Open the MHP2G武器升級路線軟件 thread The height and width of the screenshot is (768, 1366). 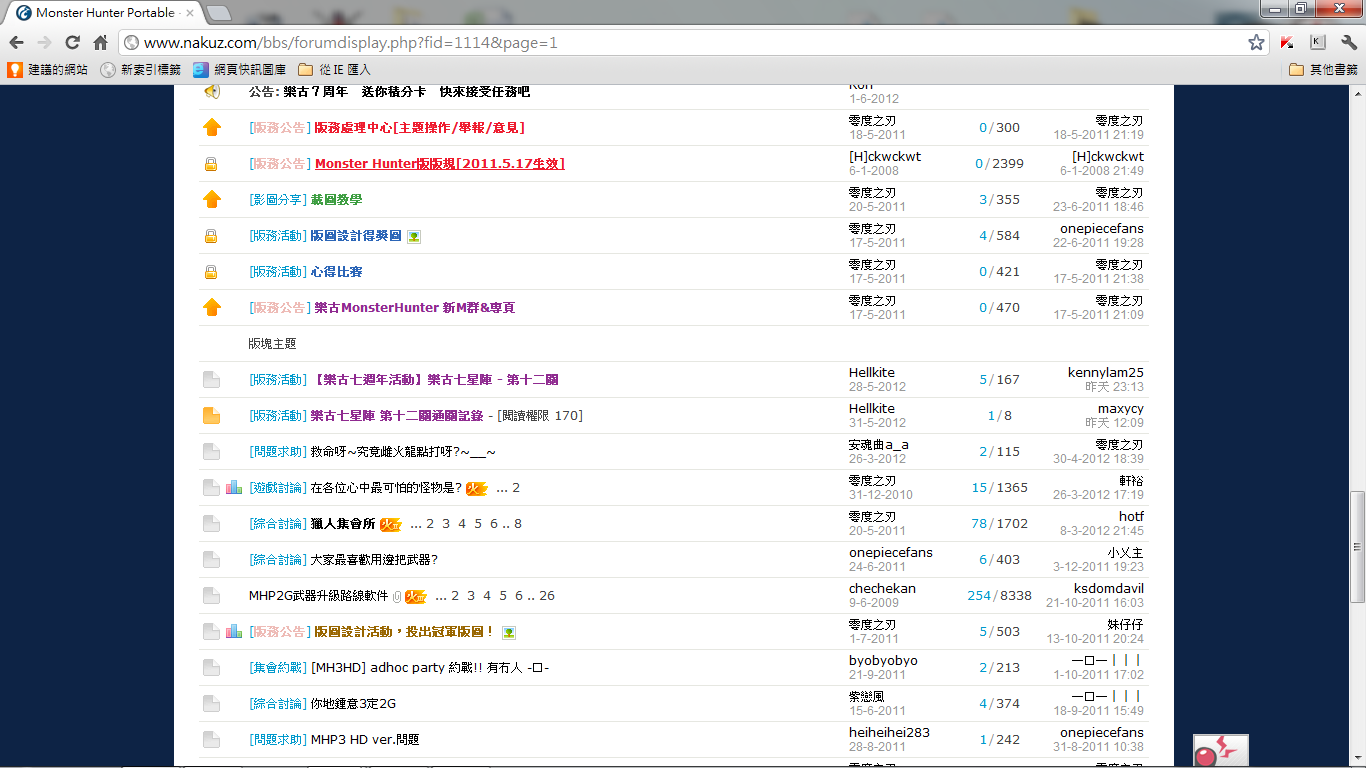(318, 596)
